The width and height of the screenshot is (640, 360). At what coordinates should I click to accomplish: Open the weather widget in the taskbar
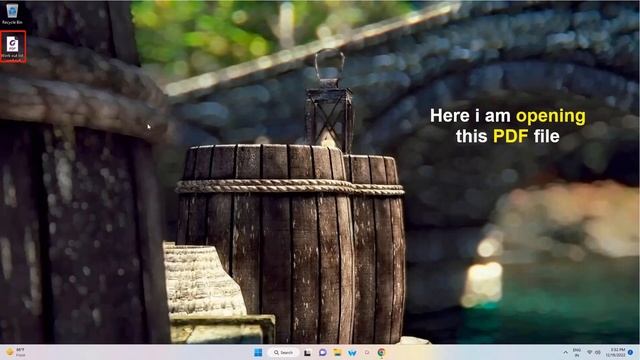(x=16, y=352)
